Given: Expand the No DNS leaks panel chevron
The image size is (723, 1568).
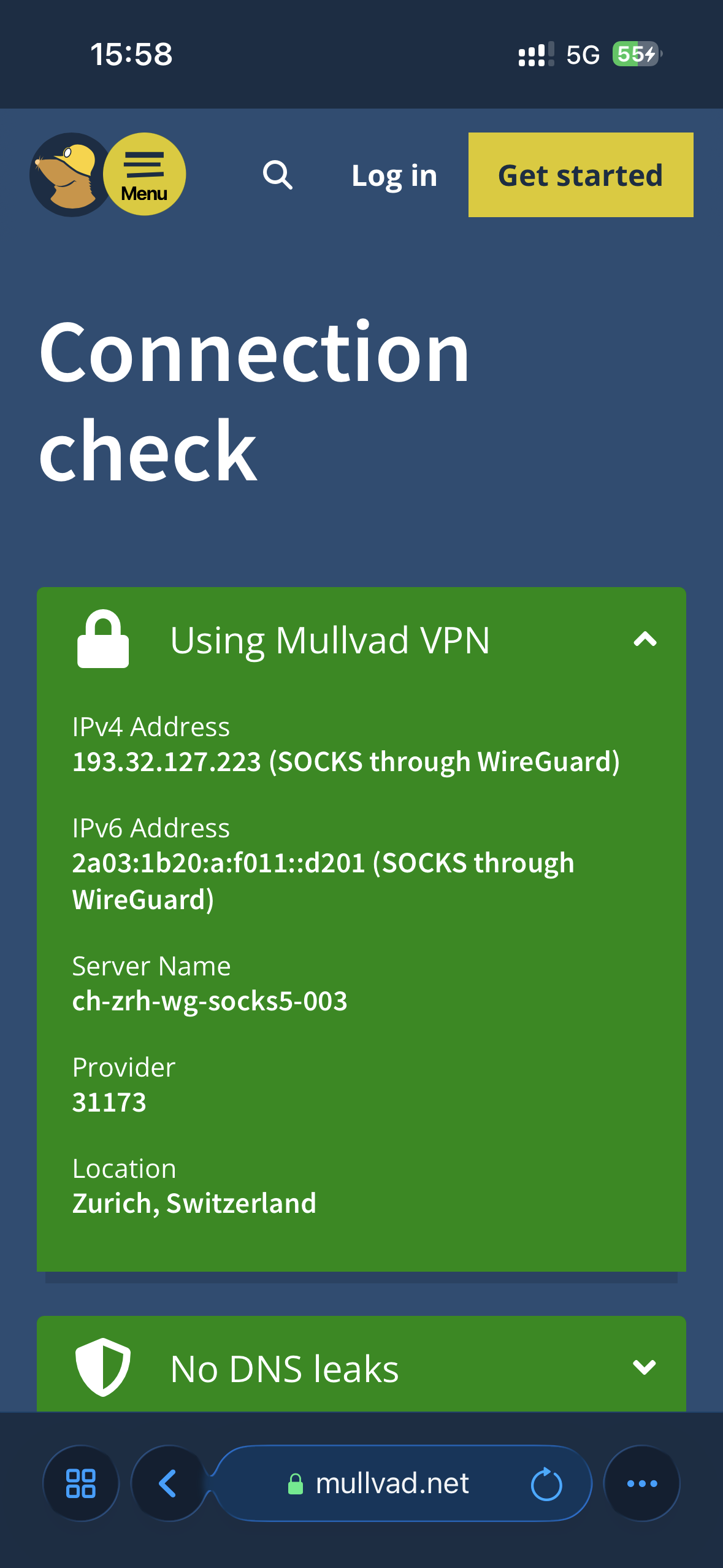Looking at the screenshot, I should point(645,1367).
